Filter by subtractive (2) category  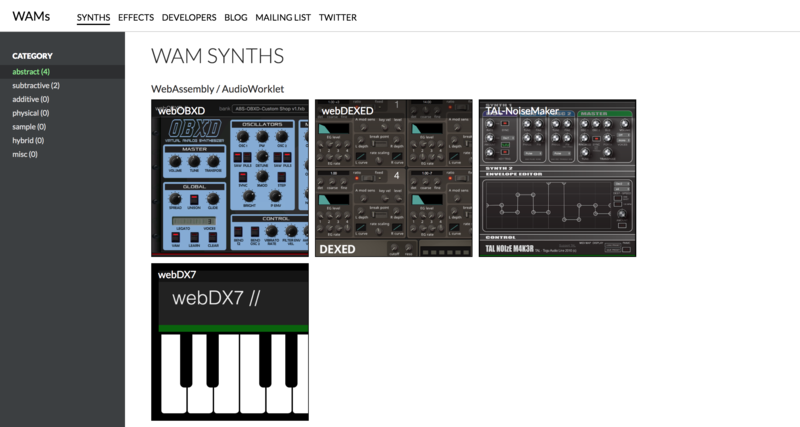(36, 86)
